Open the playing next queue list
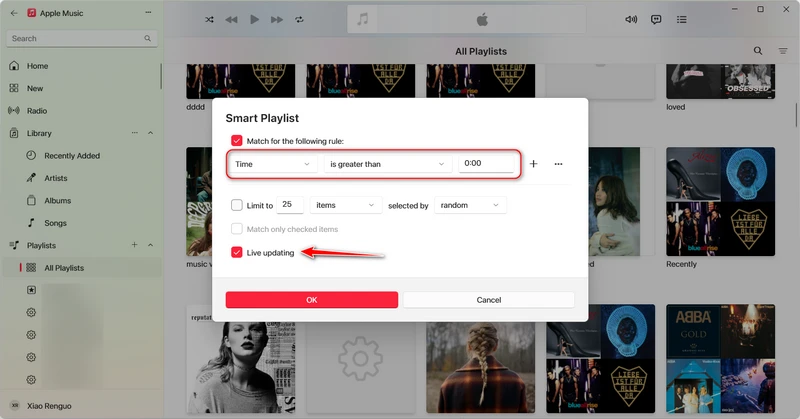Viewport: 800px width, 419px height. (x=681, y=19)
